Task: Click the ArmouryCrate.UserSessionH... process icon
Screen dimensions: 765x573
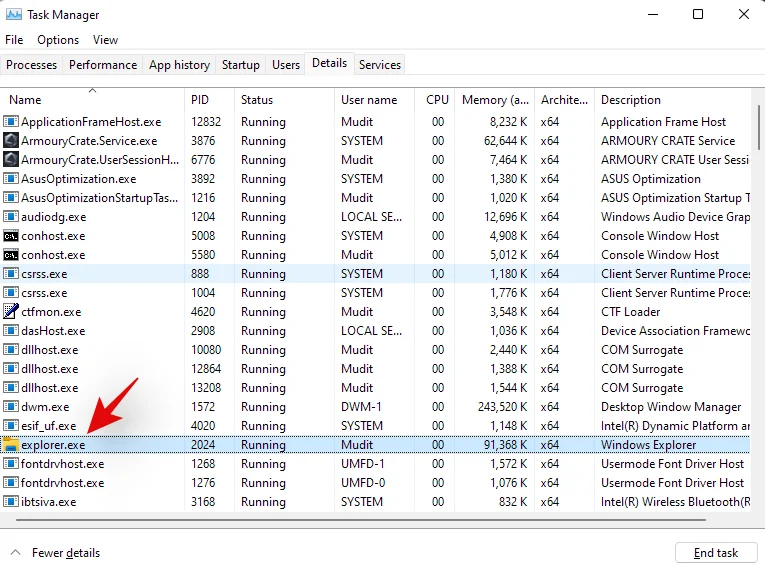Action: click(11, 160)
